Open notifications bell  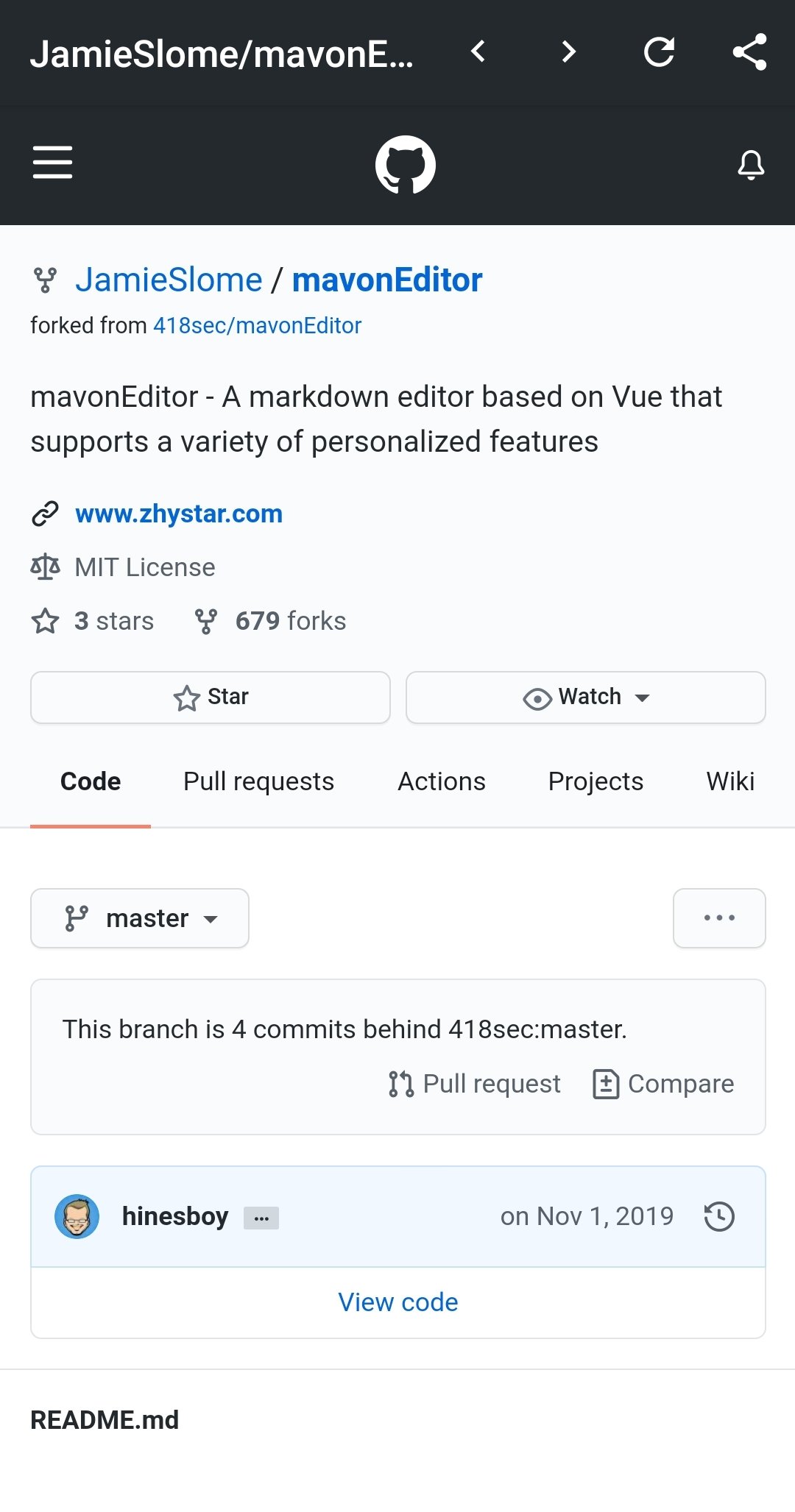tap(751, 165)
